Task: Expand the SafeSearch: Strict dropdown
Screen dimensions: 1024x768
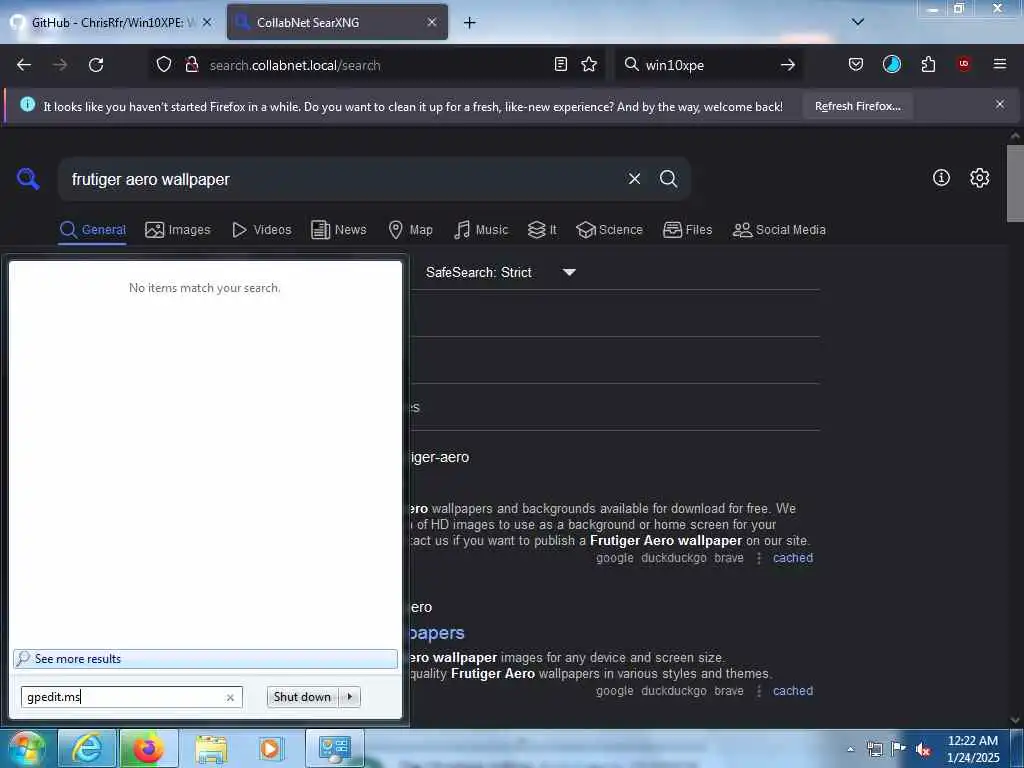Action: click(x=501, y=272)
